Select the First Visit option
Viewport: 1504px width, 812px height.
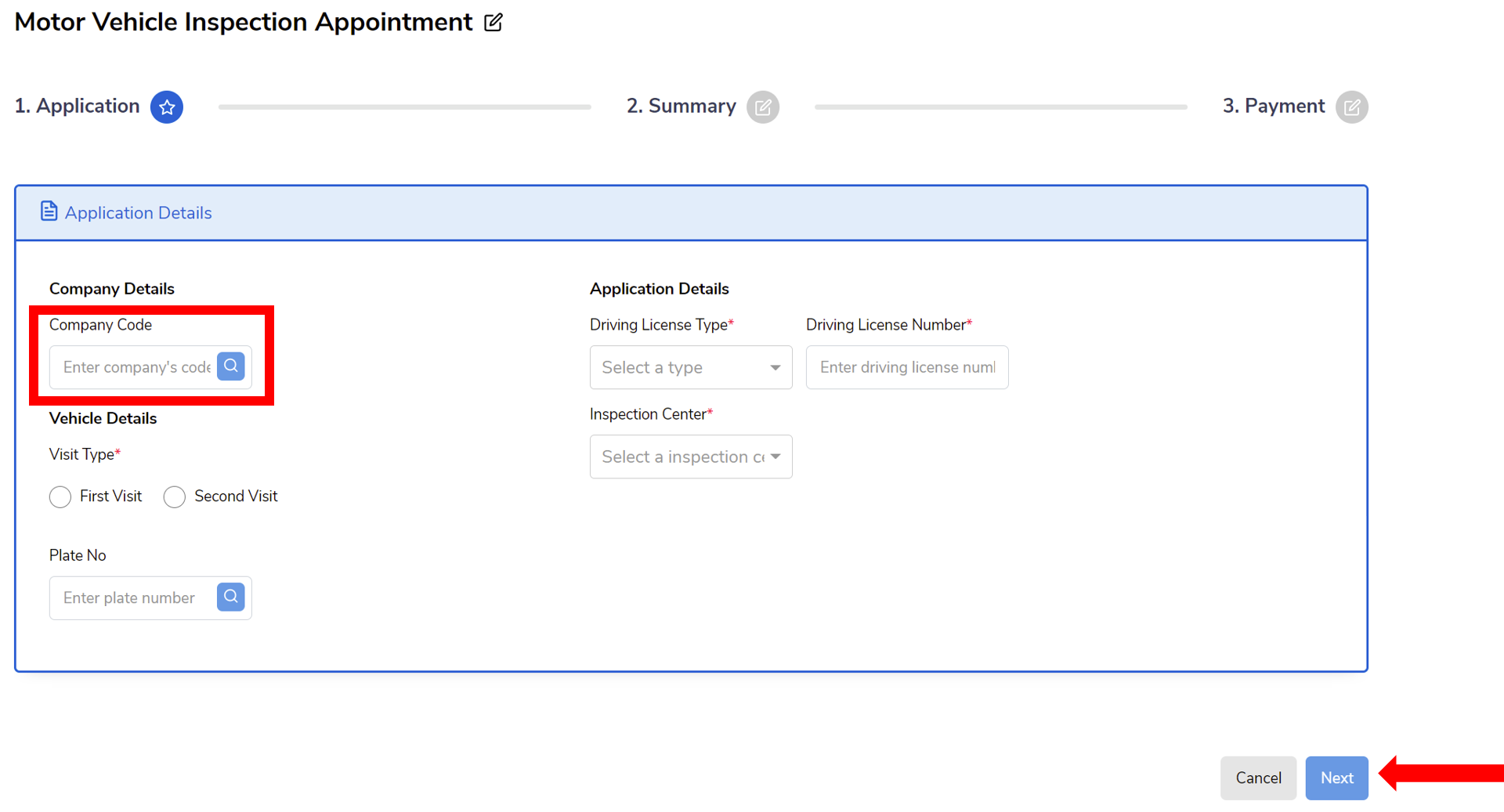pyautogui.click(x=60, y=496)
